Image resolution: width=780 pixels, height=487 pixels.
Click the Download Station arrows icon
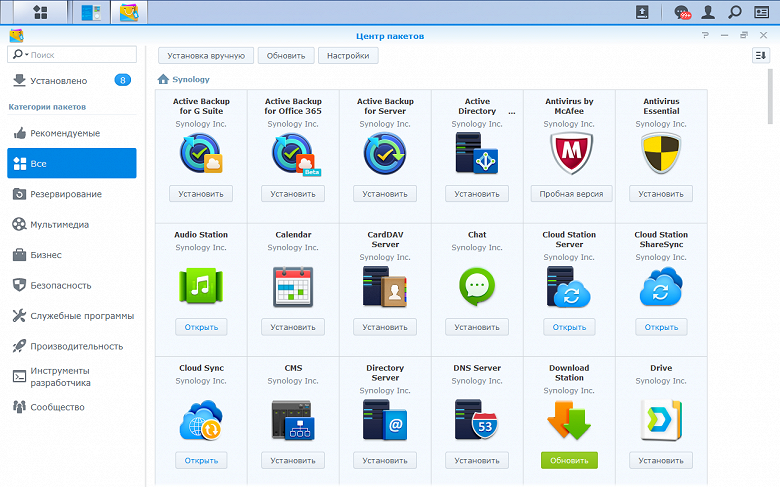(569, 421)
